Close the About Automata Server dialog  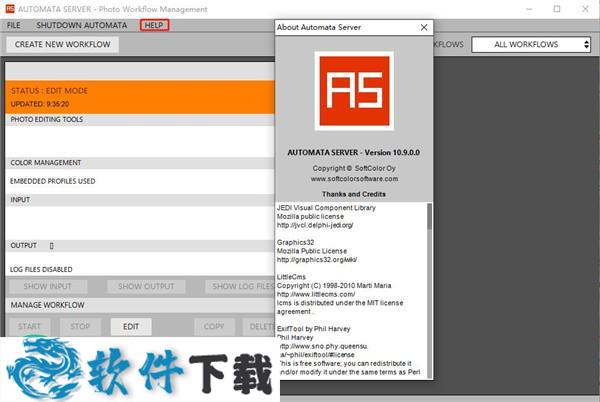[423, 26]
